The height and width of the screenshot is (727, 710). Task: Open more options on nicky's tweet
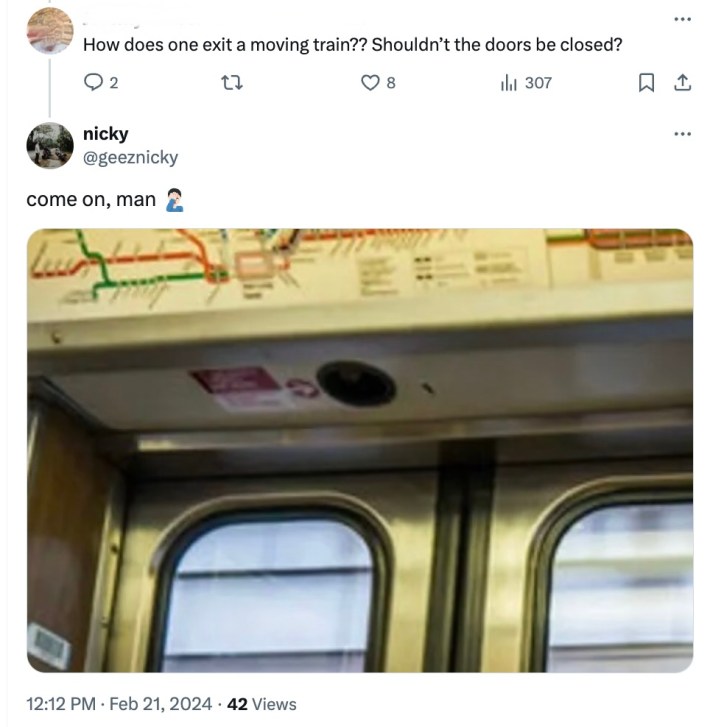click(x=682, y=134)
